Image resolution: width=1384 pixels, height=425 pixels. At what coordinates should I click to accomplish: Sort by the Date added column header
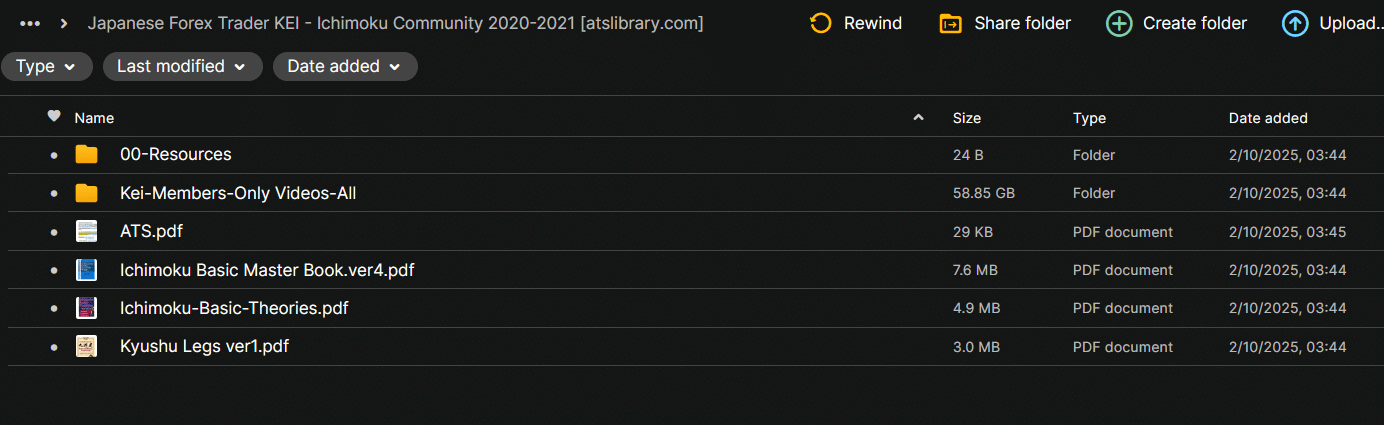click(x=1268, y=118)
